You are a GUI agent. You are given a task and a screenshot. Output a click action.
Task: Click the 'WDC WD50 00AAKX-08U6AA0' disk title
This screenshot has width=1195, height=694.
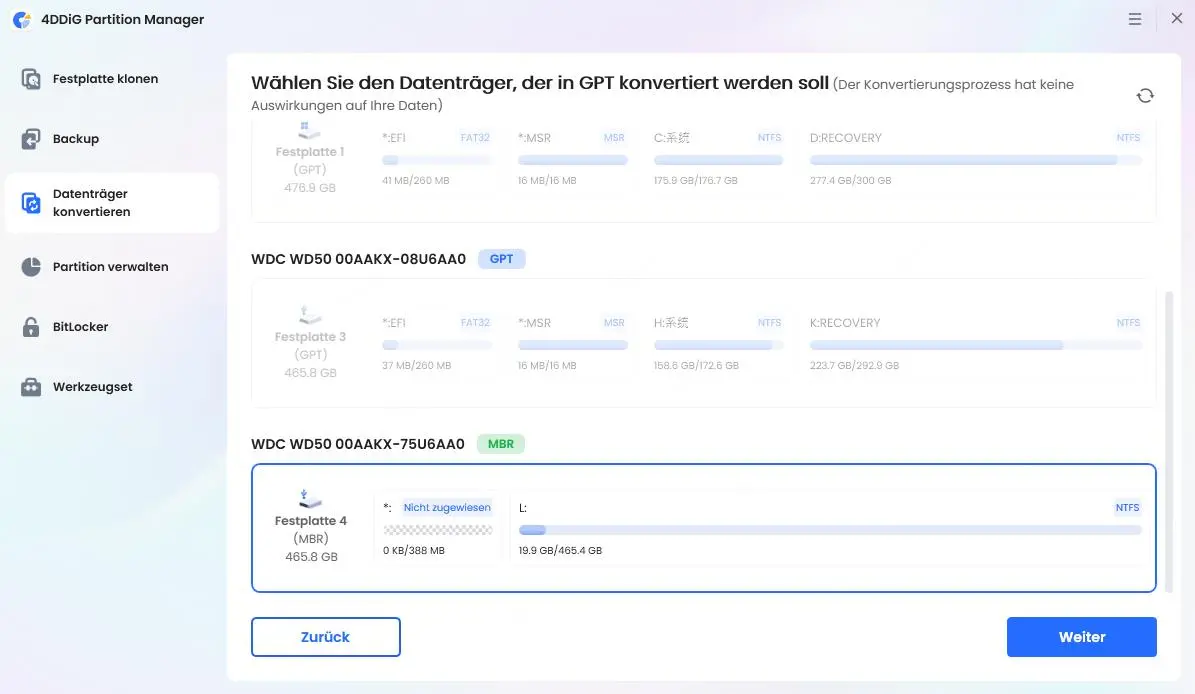coord(358,259)
